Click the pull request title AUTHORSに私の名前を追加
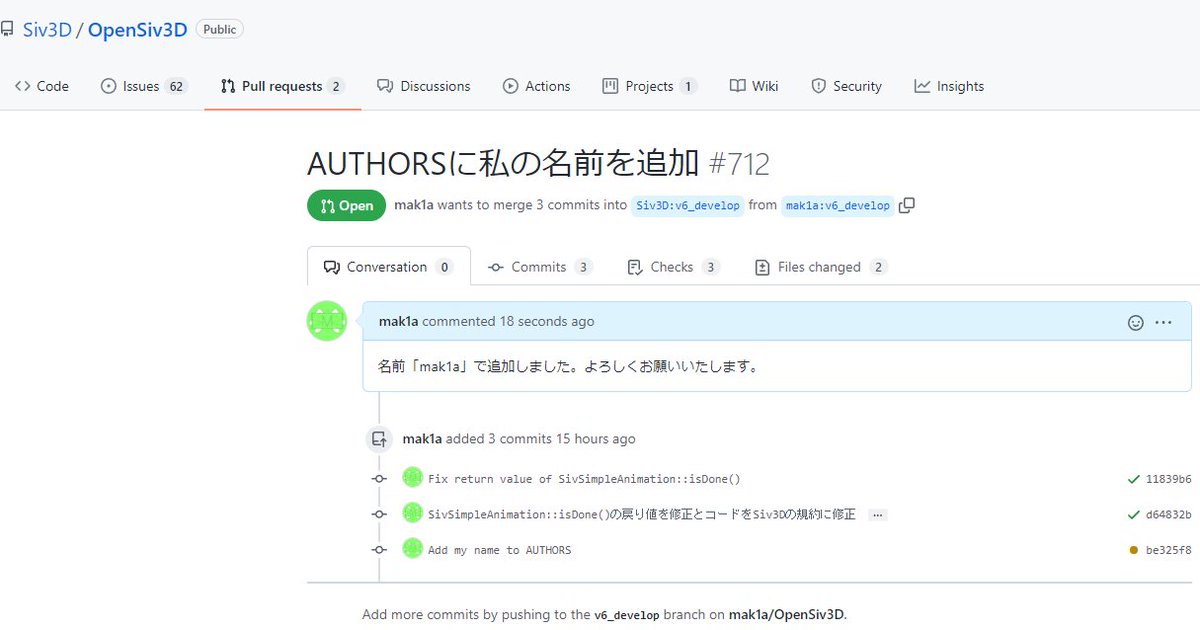Viewport: 1200px width, 630px height. [x=503, y=164]
